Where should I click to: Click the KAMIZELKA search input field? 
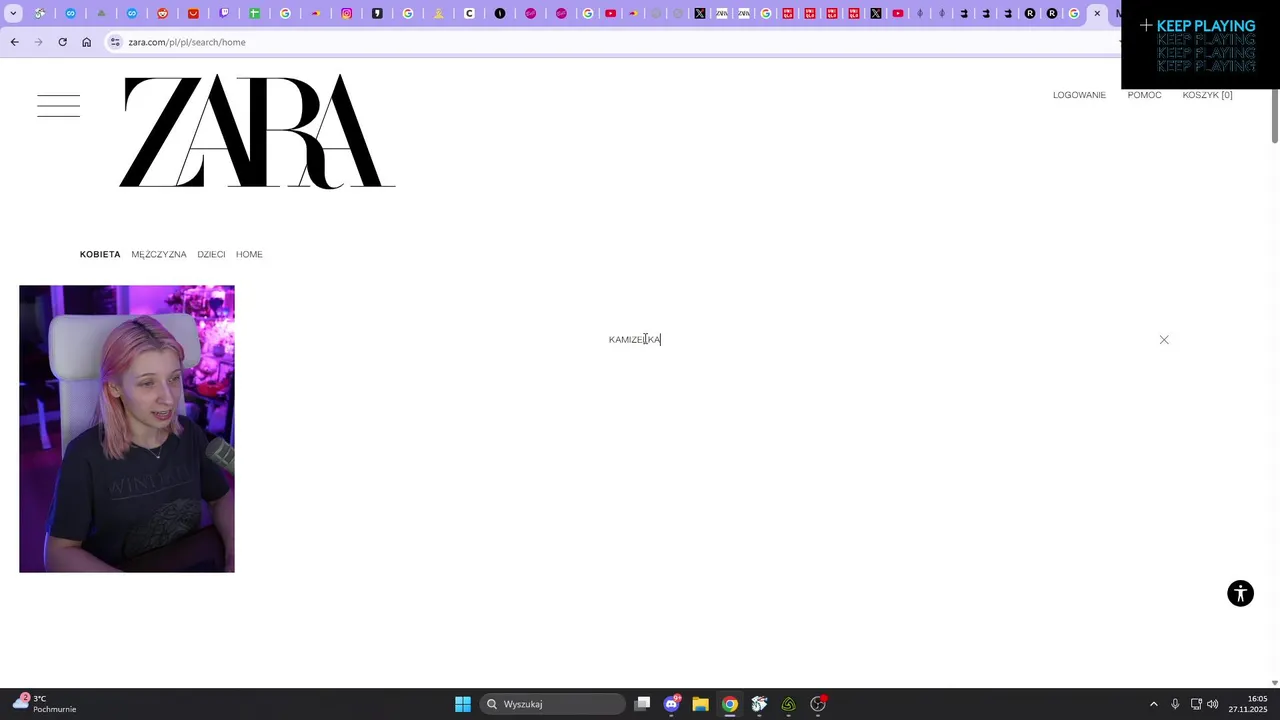635,340
